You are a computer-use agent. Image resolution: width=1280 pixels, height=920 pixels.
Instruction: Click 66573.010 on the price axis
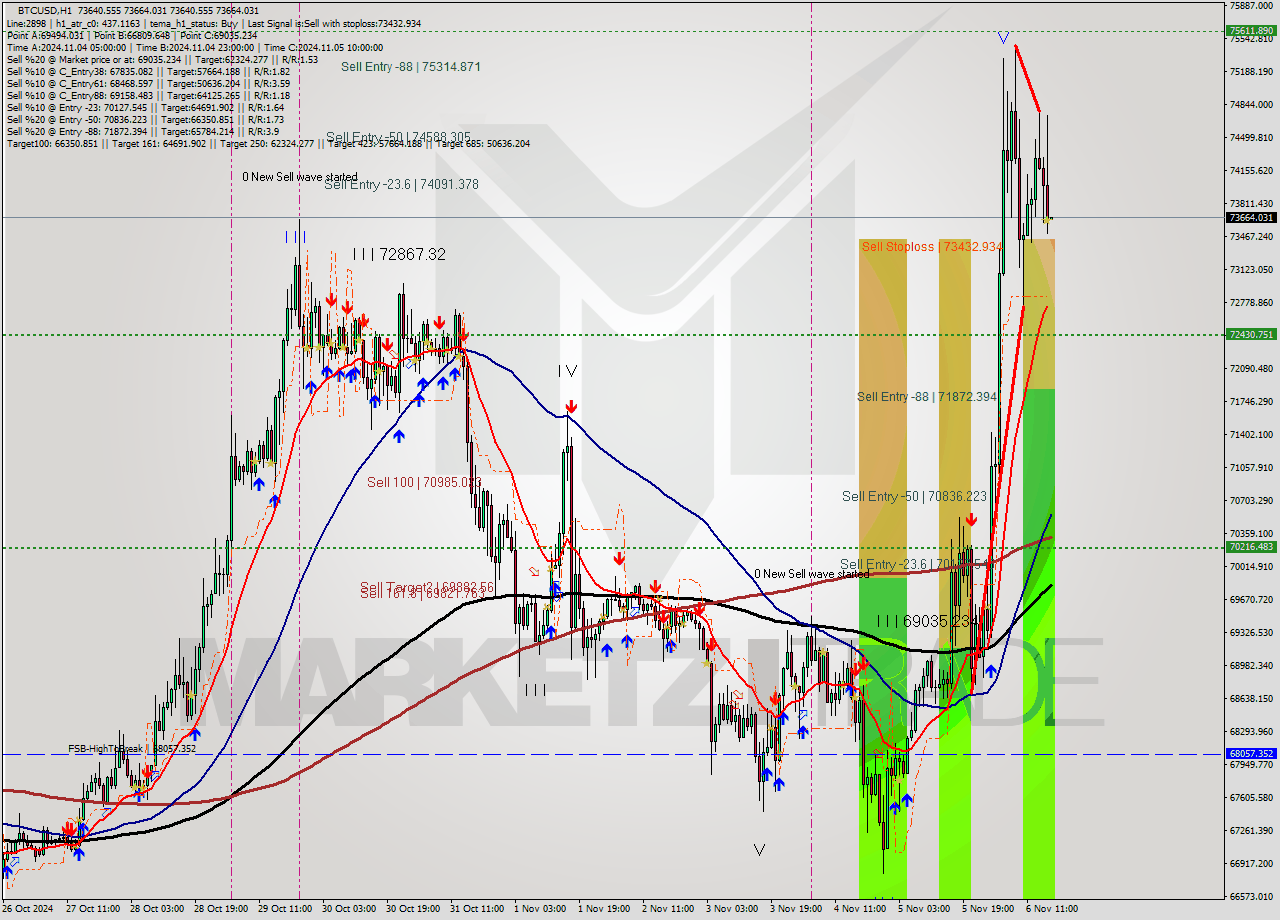click(1251, 897)
